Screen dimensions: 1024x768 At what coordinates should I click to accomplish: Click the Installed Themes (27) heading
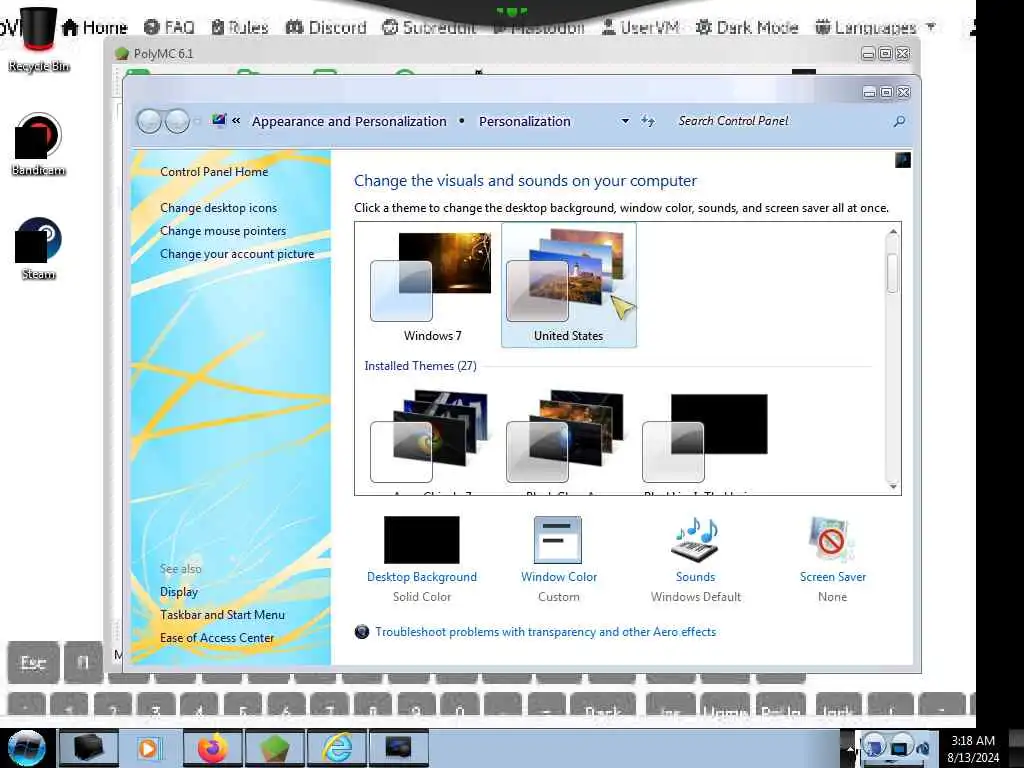421,366
